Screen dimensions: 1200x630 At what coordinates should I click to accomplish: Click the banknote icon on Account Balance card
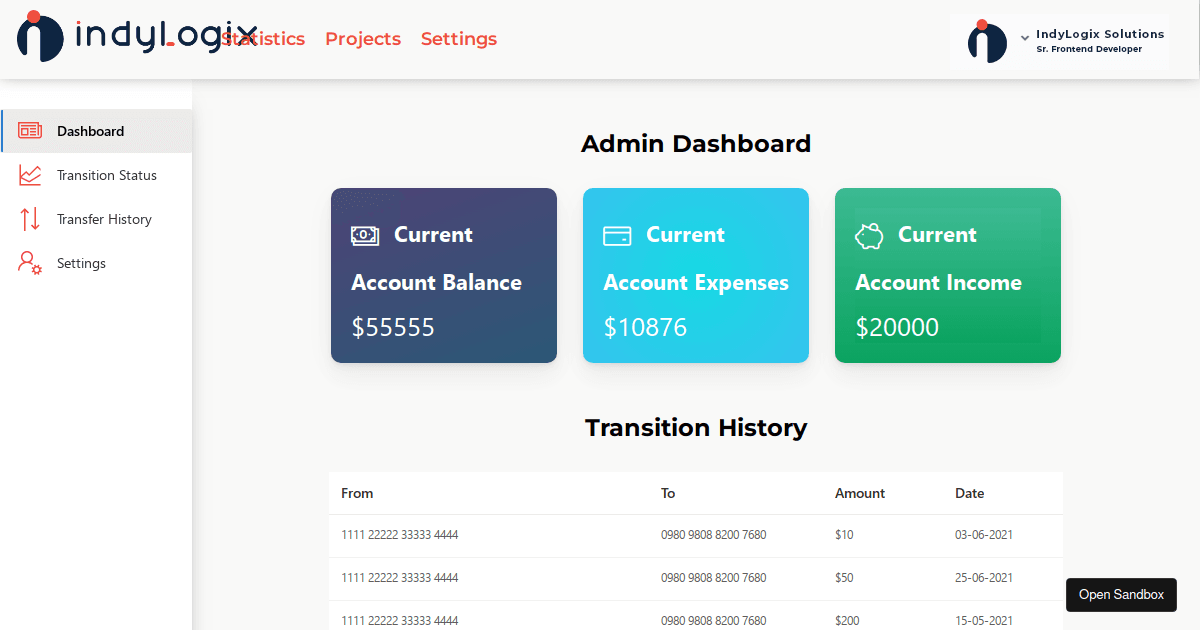tap(365, 235)
